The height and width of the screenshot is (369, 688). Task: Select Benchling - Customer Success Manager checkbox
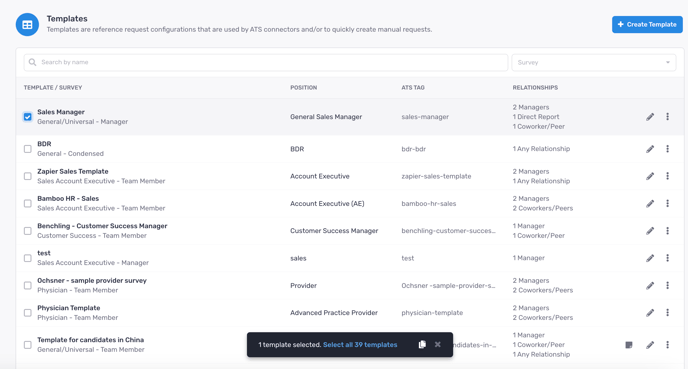click(x=28, y=231)
